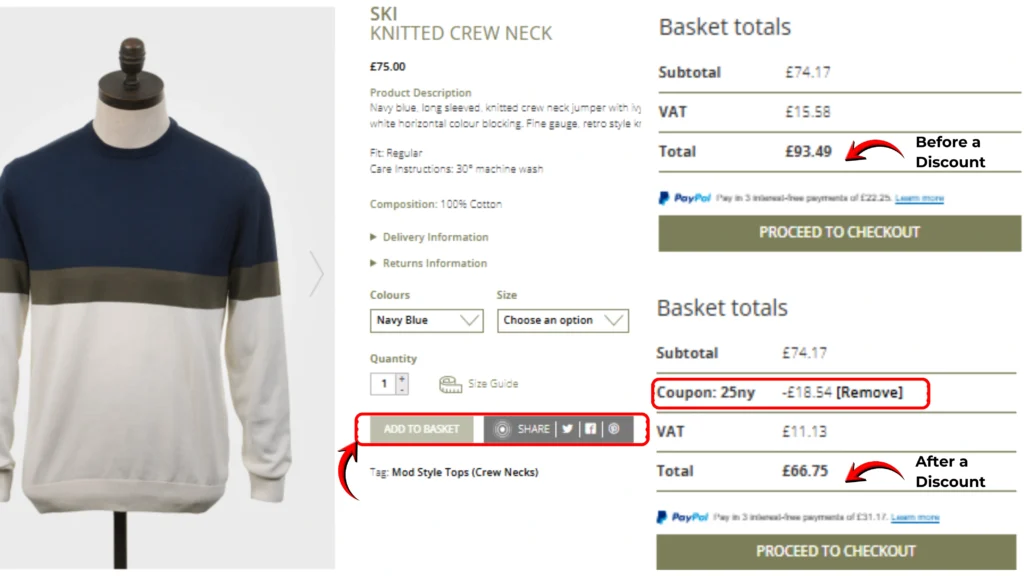This screenshot has height=576, width=1024.
Task: Click the upper Proceed to Checkout button
Action: (x=839, y=233)
